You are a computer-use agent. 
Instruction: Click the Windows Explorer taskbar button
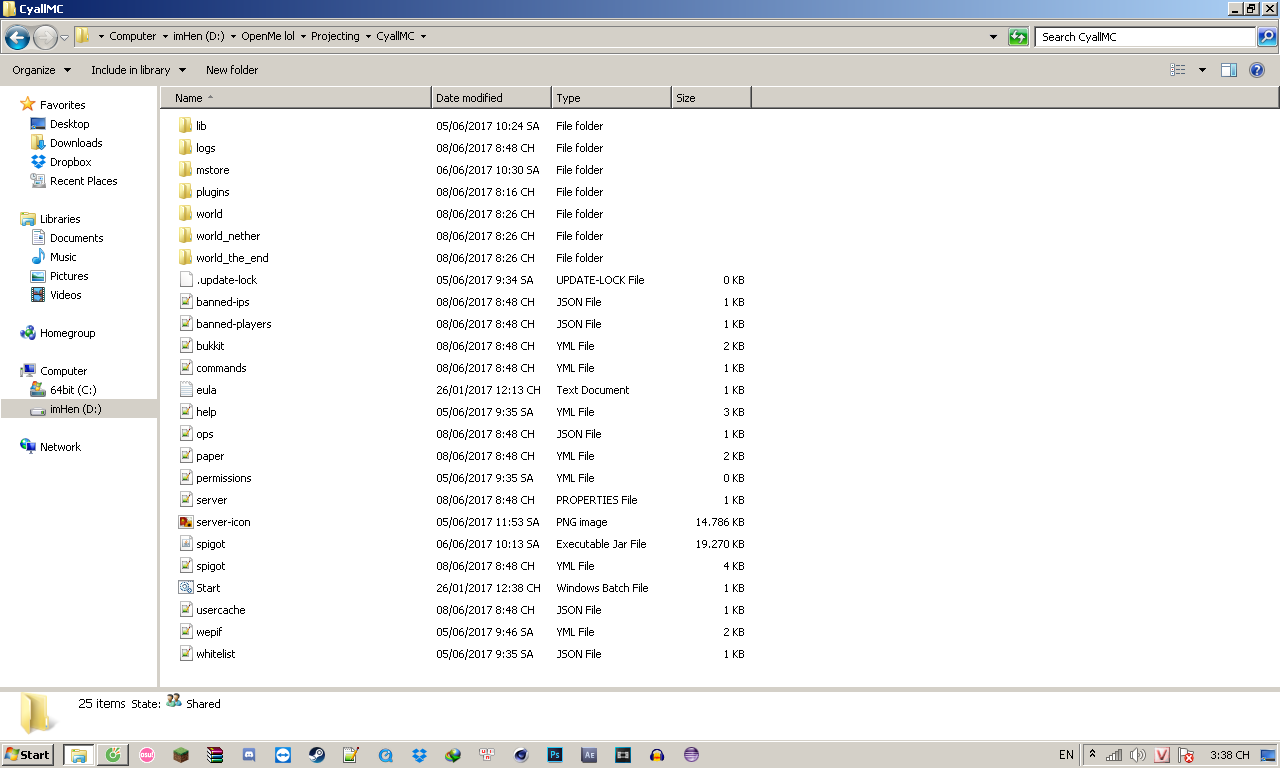(x=78, y=755)
